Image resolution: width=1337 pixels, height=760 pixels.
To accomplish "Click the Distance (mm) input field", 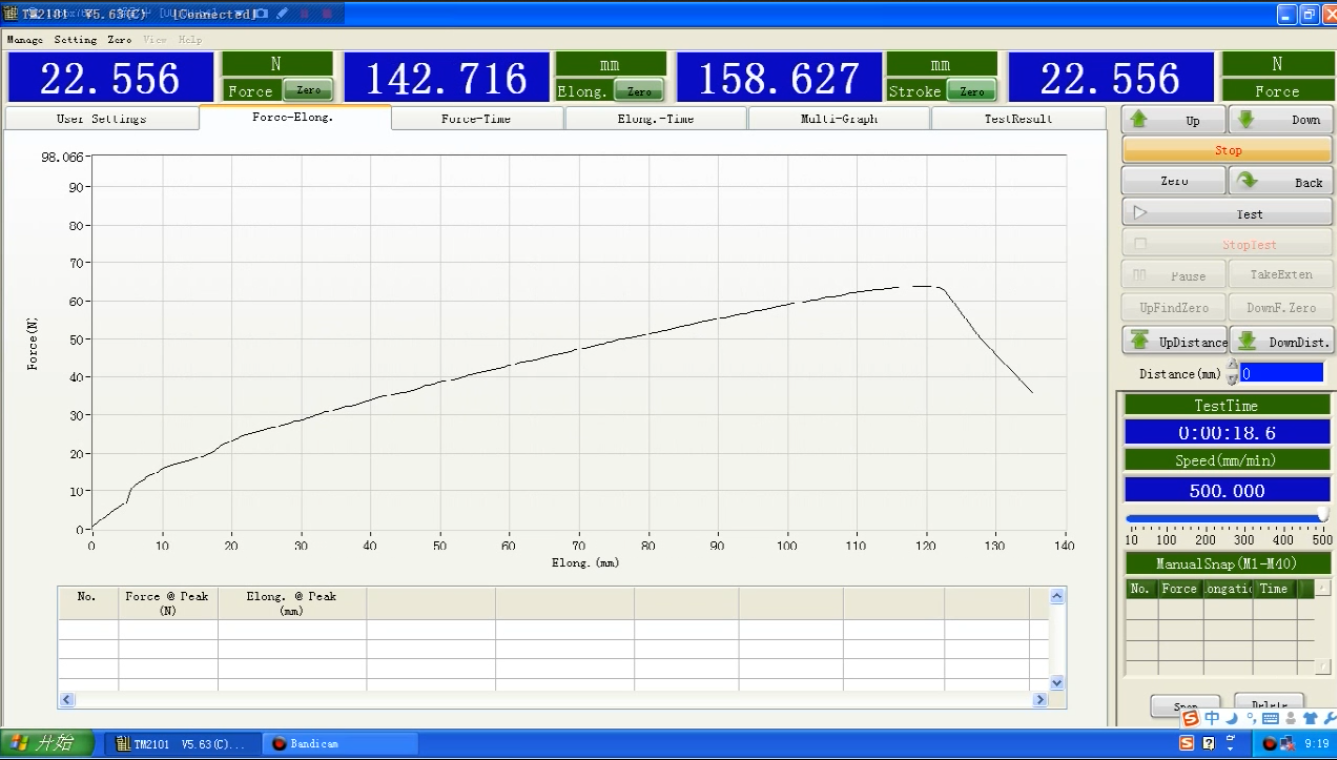I will point(1281,373).
